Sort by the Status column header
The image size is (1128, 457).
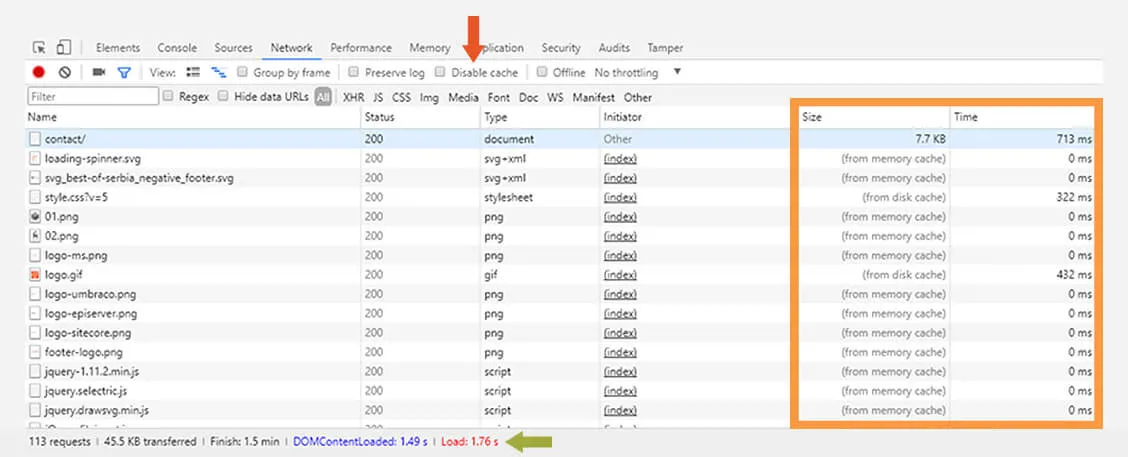click(420, 117)
